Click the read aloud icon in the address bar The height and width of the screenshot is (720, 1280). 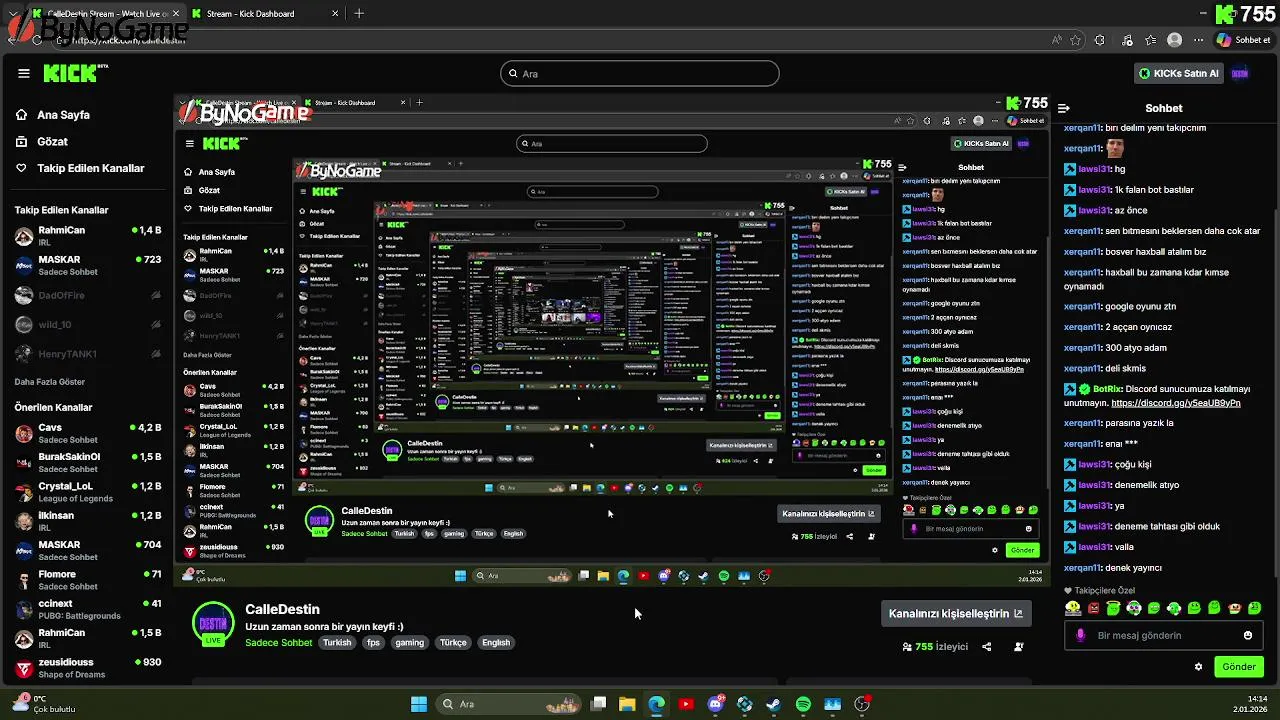point(1057,40)
